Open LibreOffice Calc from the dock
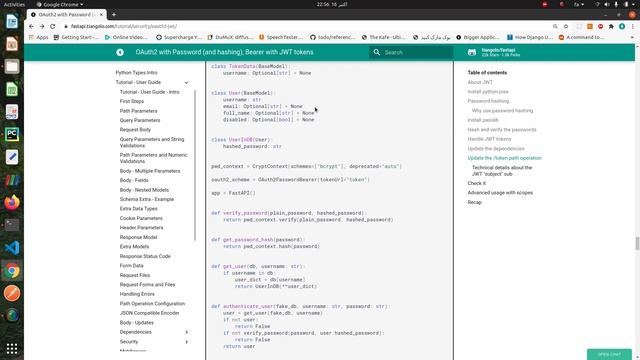 tap(12, 89)
